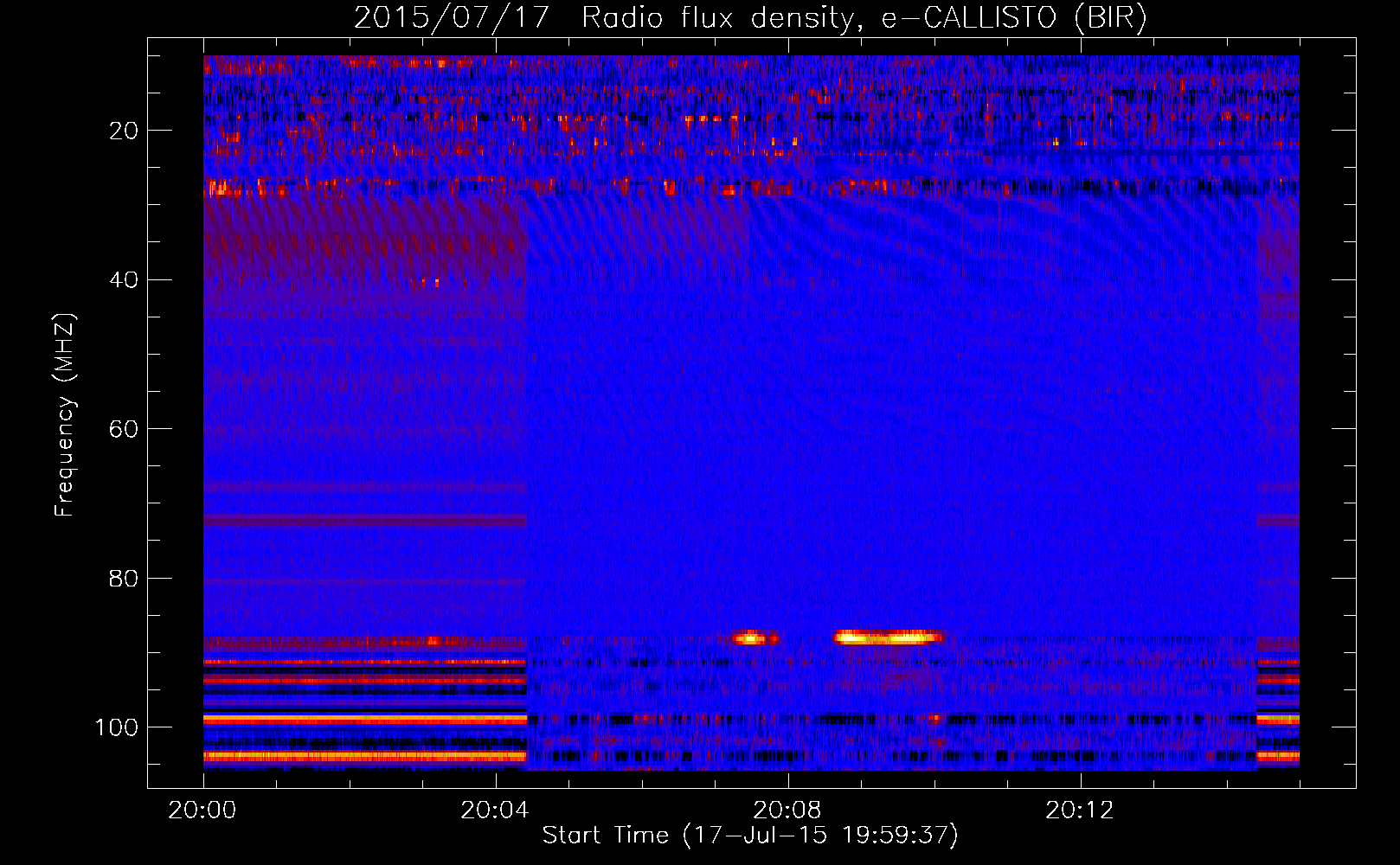1400x865 pixels.
Task: Click the long bright burst near 88 MHz after 20:08
Action: (x=889, y=638)
